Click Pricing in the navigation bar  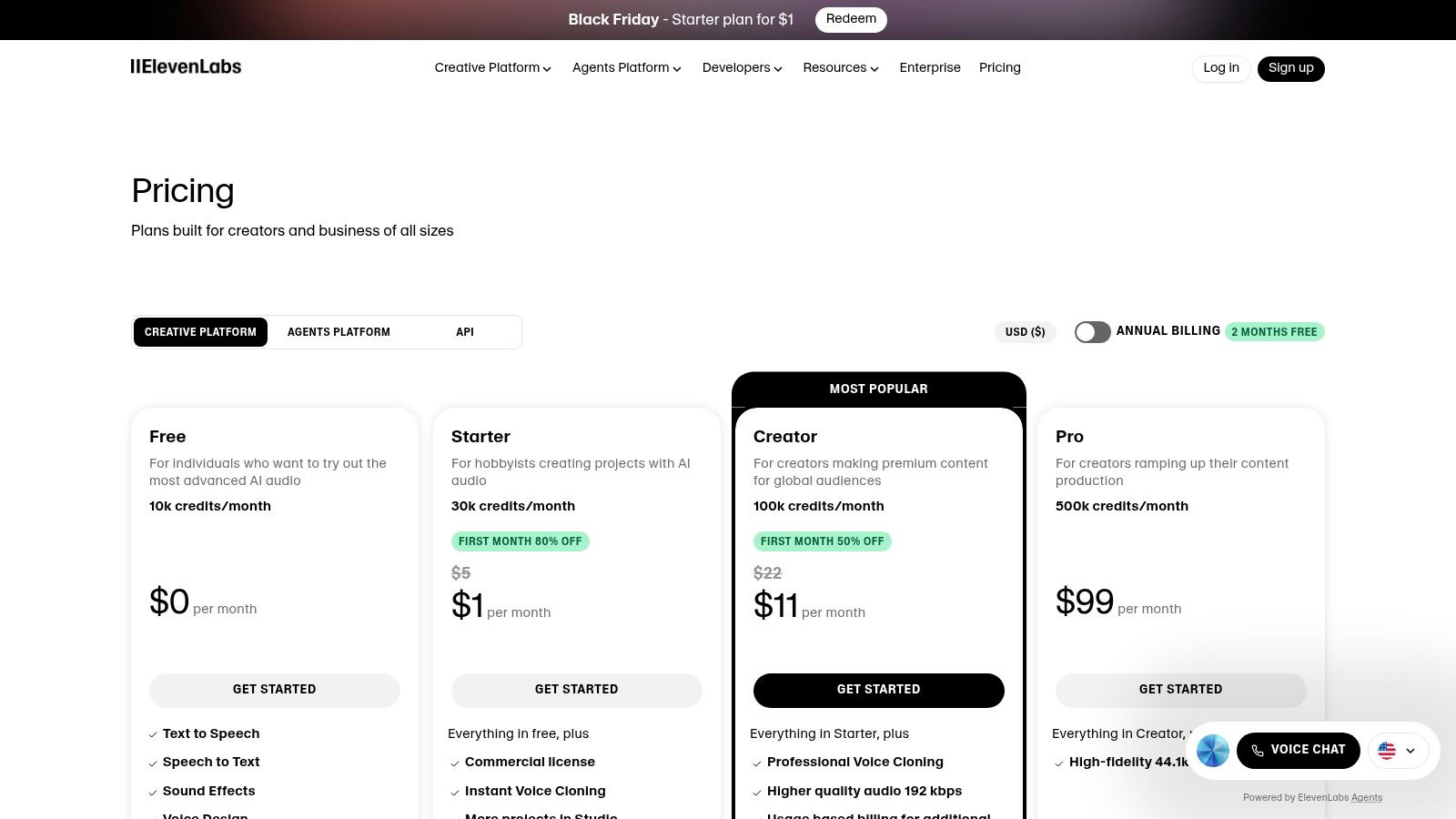click(x=999, y=68)
